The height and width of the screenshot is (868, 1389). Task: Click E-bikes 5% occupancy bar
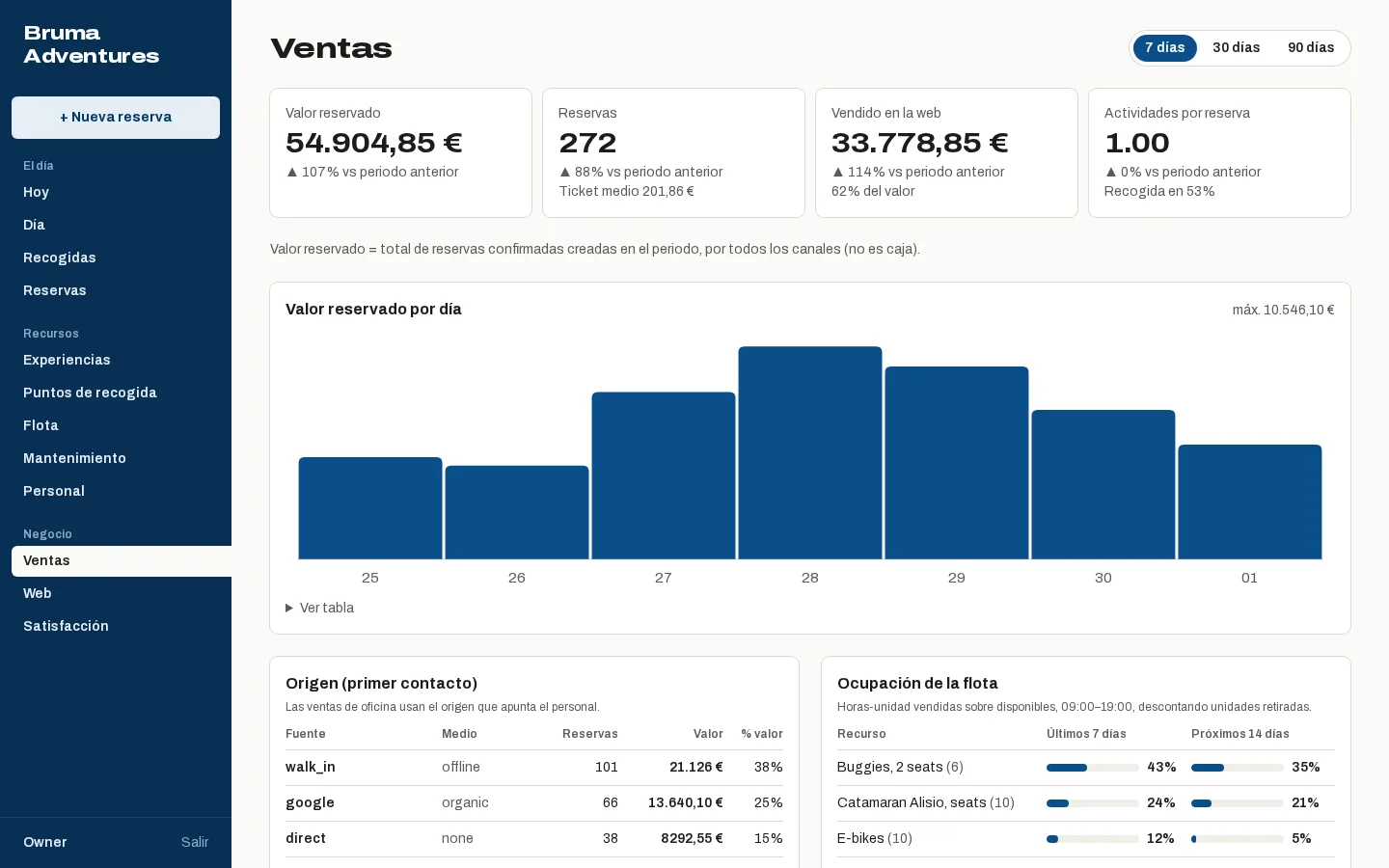coord(1238,839)
